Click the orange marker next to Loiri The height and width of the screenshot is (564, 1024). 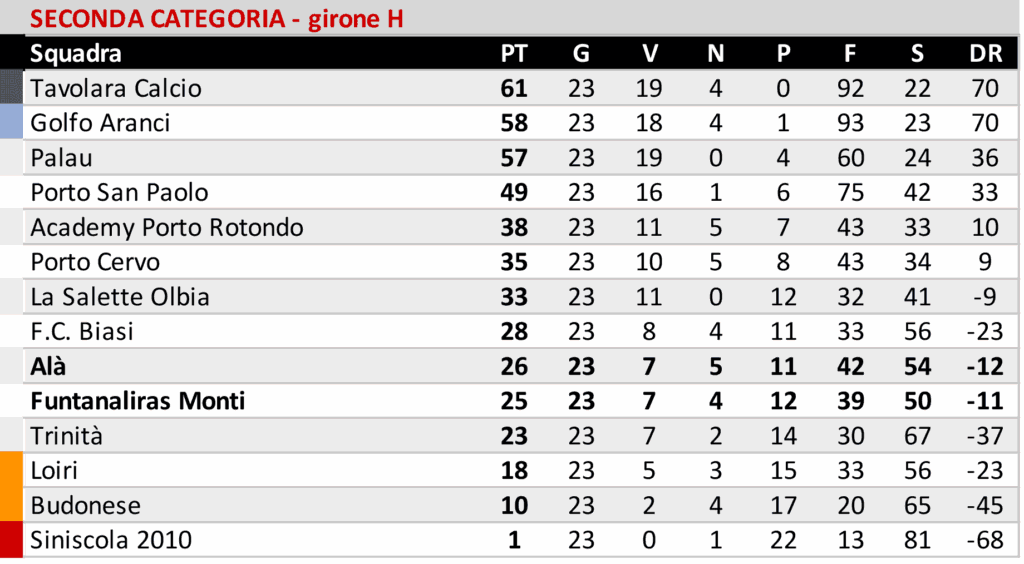click(x=11, y=471)
